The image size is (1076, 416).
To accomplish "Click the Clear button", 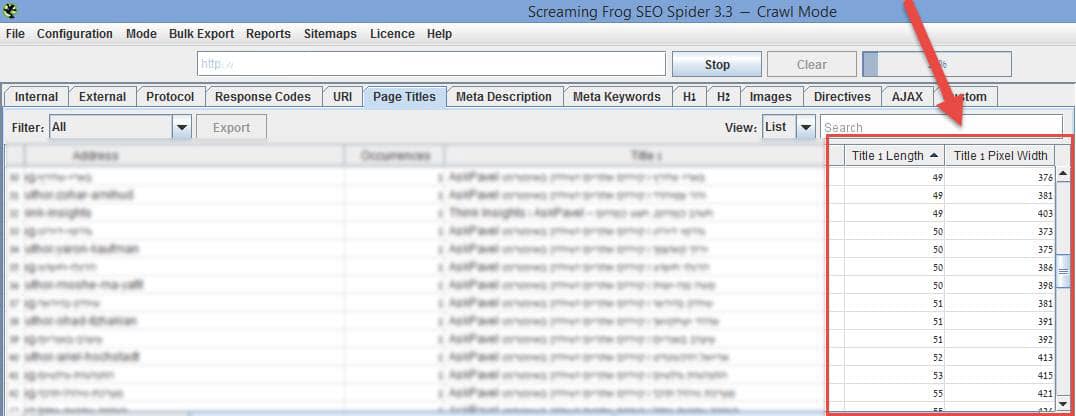I will 812,64.
